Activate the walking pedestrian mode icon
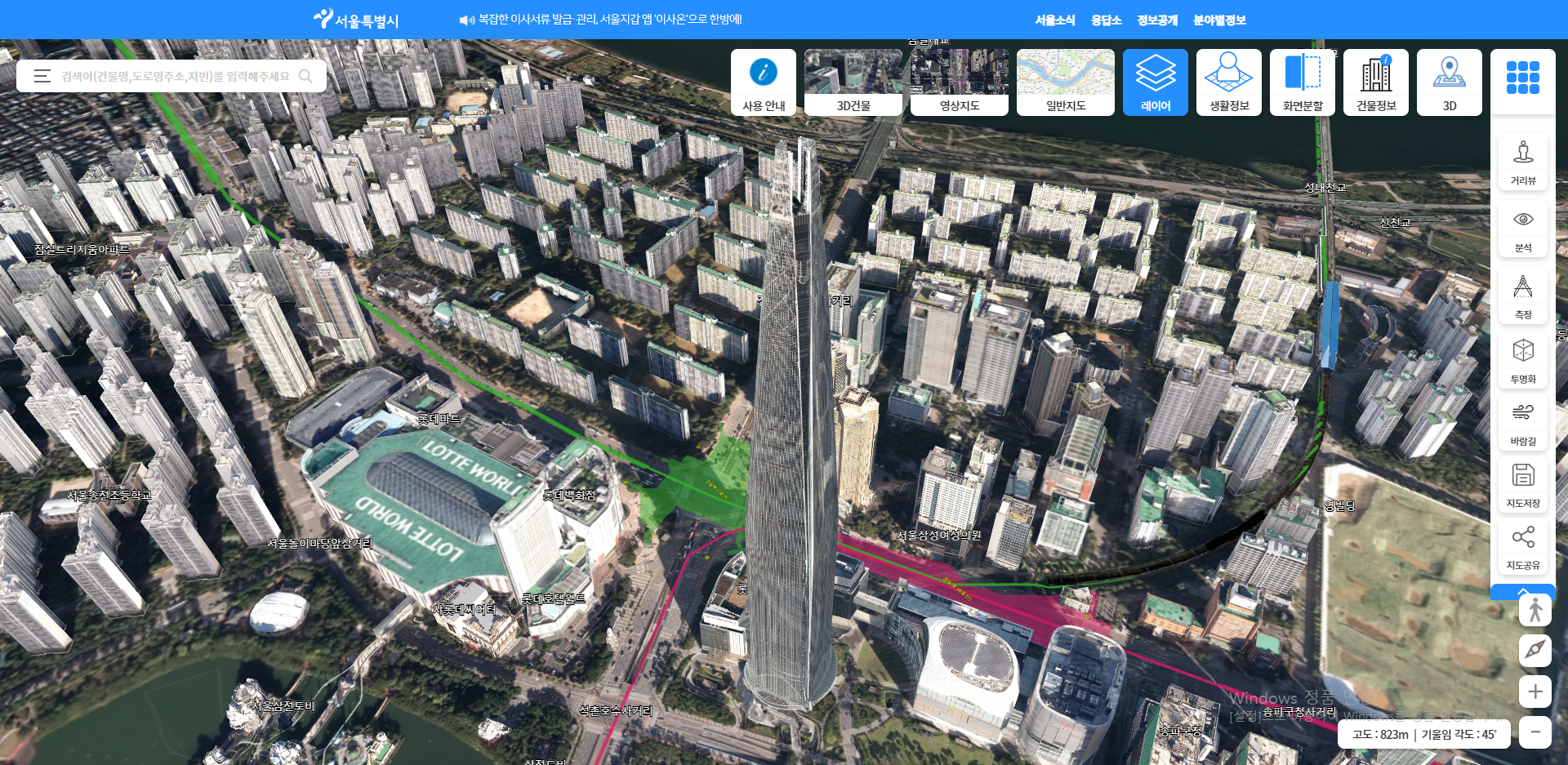 [x=1535, y=610]
